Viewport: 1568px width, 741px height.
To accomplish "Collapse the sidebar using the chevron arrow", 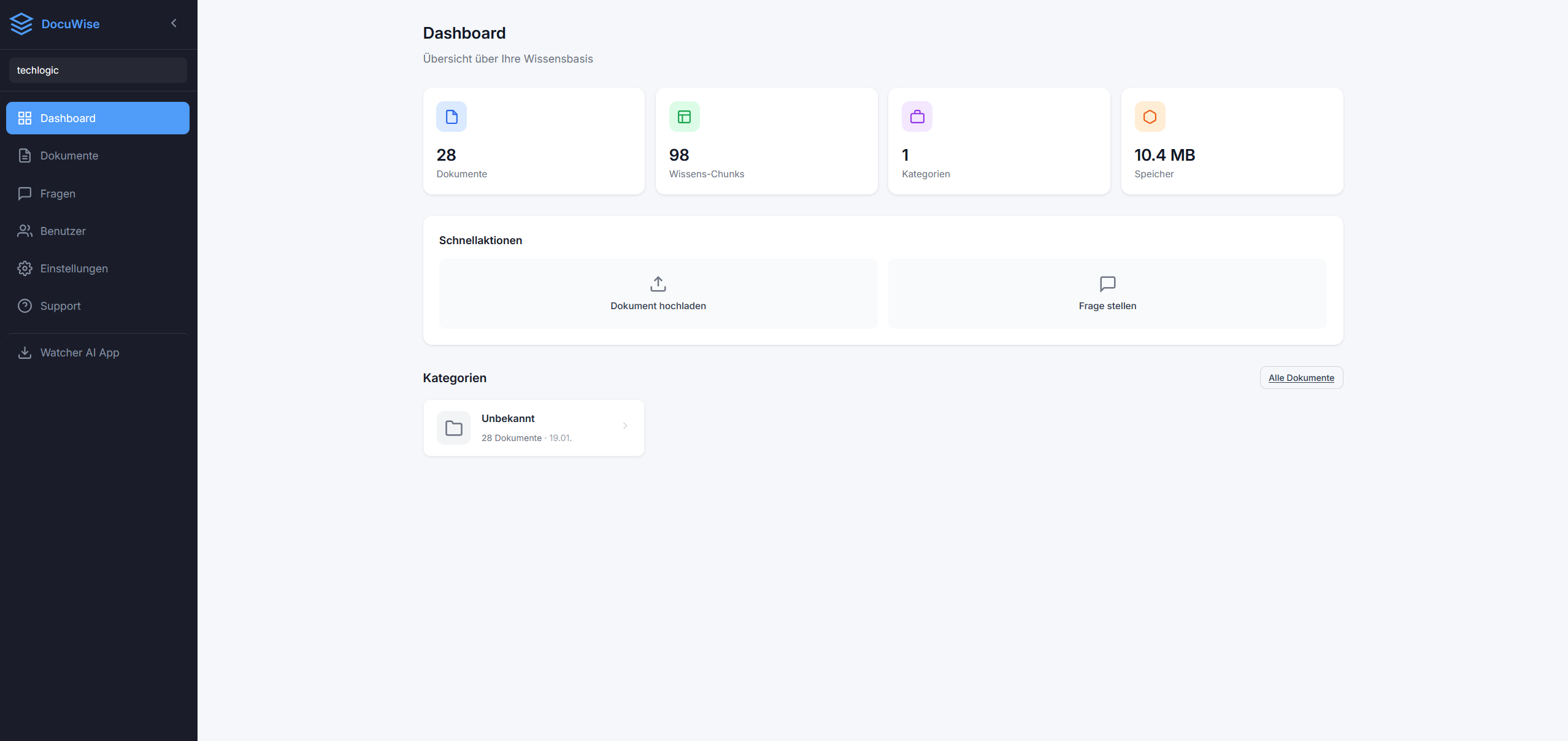I will point(174,23).
